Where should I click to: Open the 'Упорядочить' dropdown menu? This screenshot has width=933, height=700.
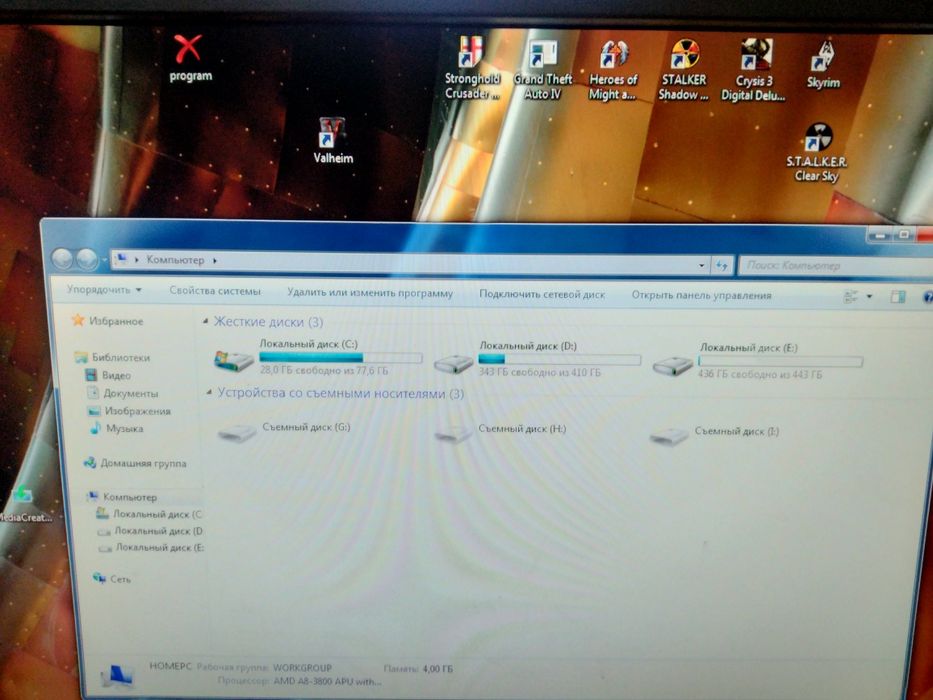104,290
